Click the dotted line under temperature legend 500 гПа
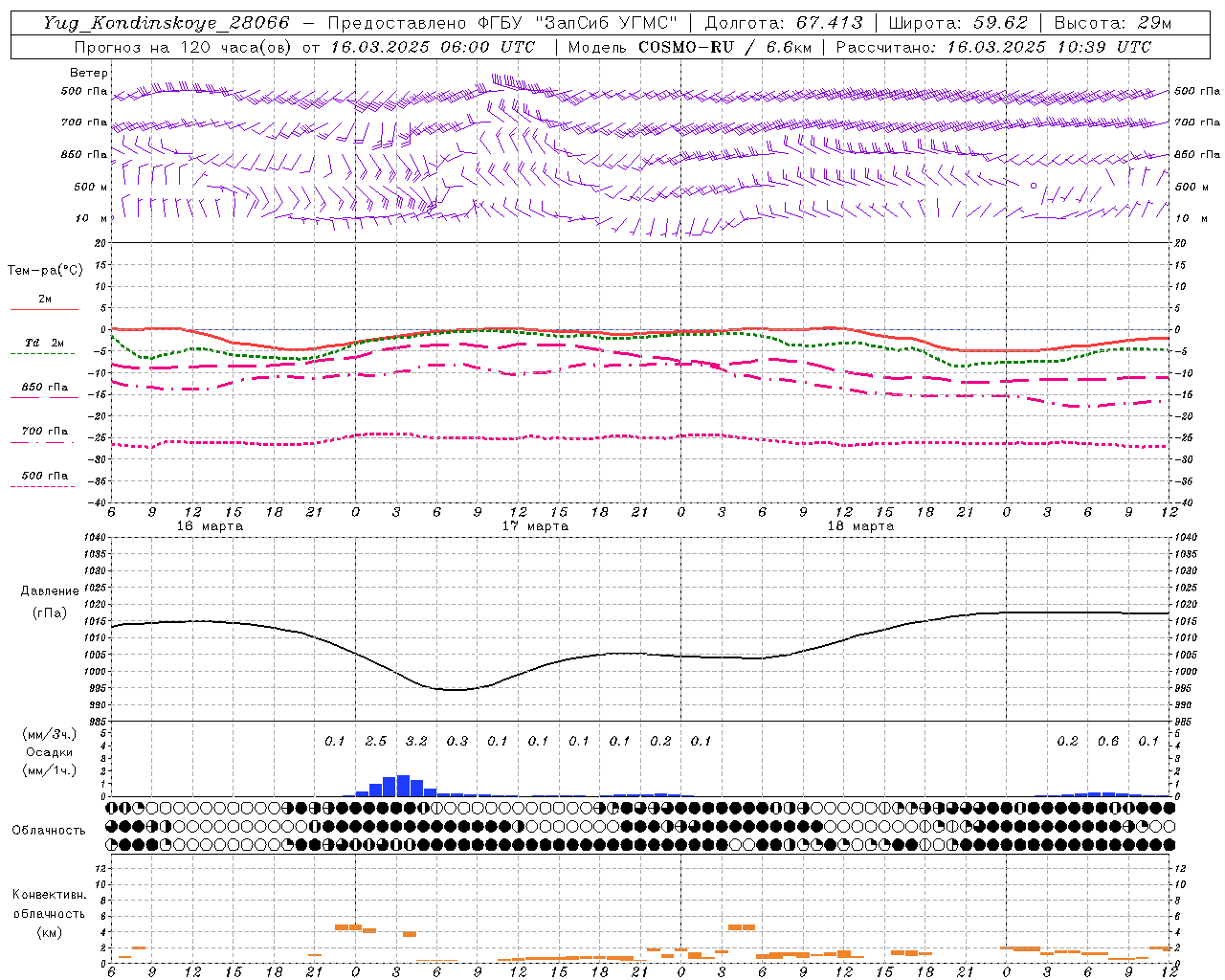This screenshot has width=1225, height=980. (x=42, y=486)
